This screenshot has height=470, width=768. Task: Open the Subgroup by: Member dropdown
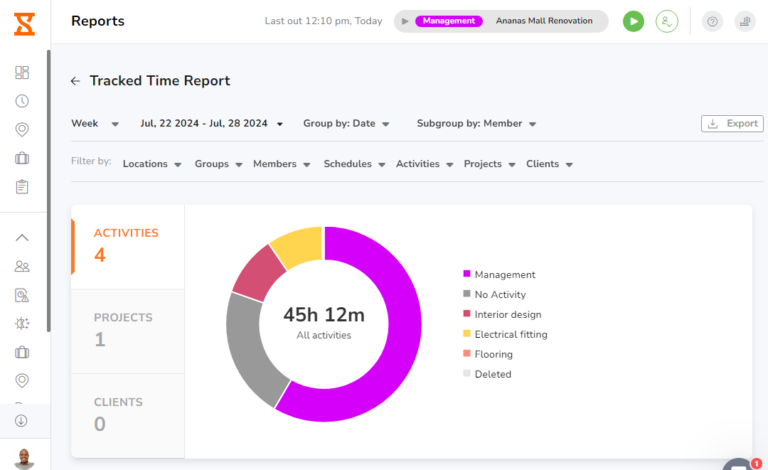(476, 124)
